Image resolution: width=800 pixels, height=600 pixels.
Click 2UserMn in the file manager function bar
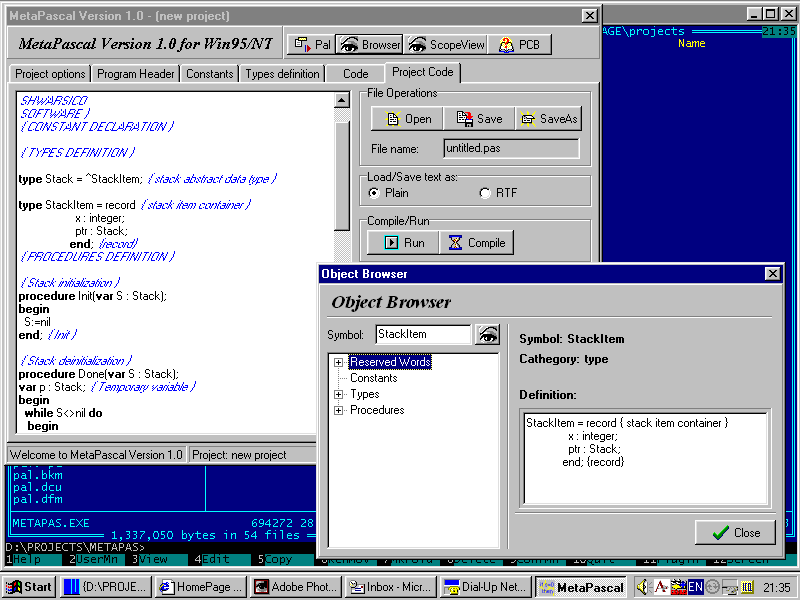[96, 560]
